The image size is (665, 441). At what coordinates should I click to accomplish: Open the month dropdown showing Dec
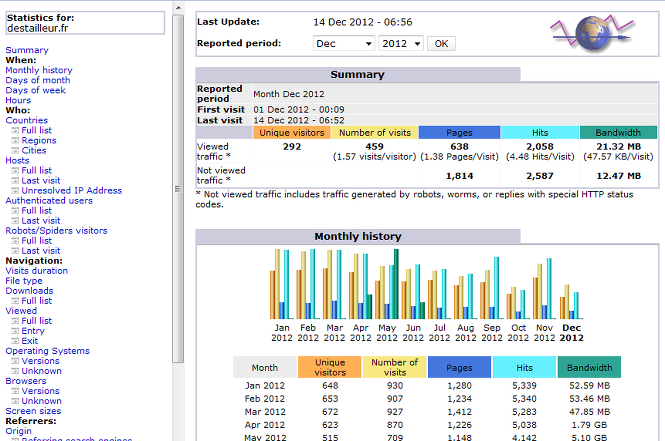pyautogui.click(x=343, y=44)
